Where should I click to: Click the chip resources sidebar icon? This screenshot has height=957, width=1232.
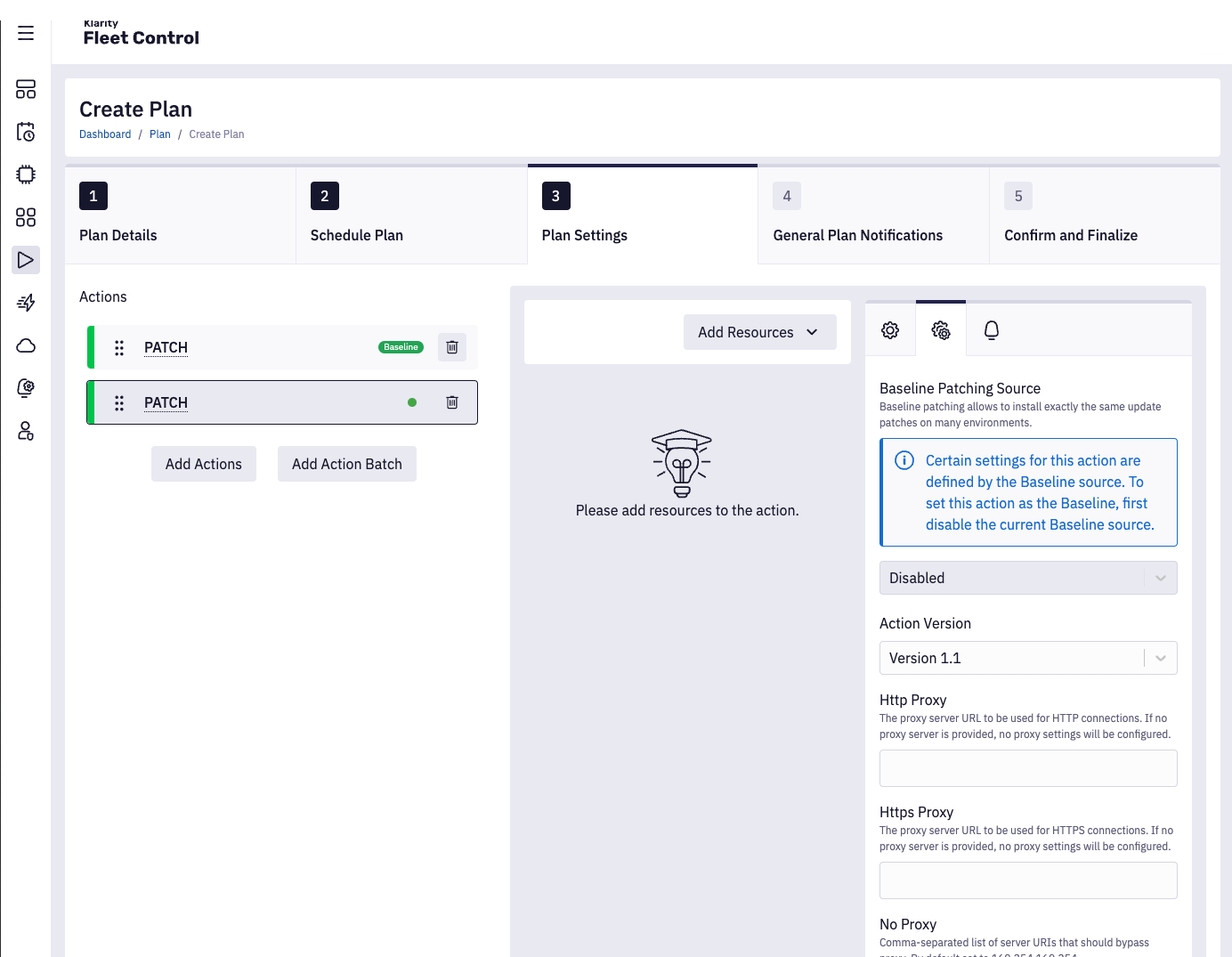pos(26,174)
